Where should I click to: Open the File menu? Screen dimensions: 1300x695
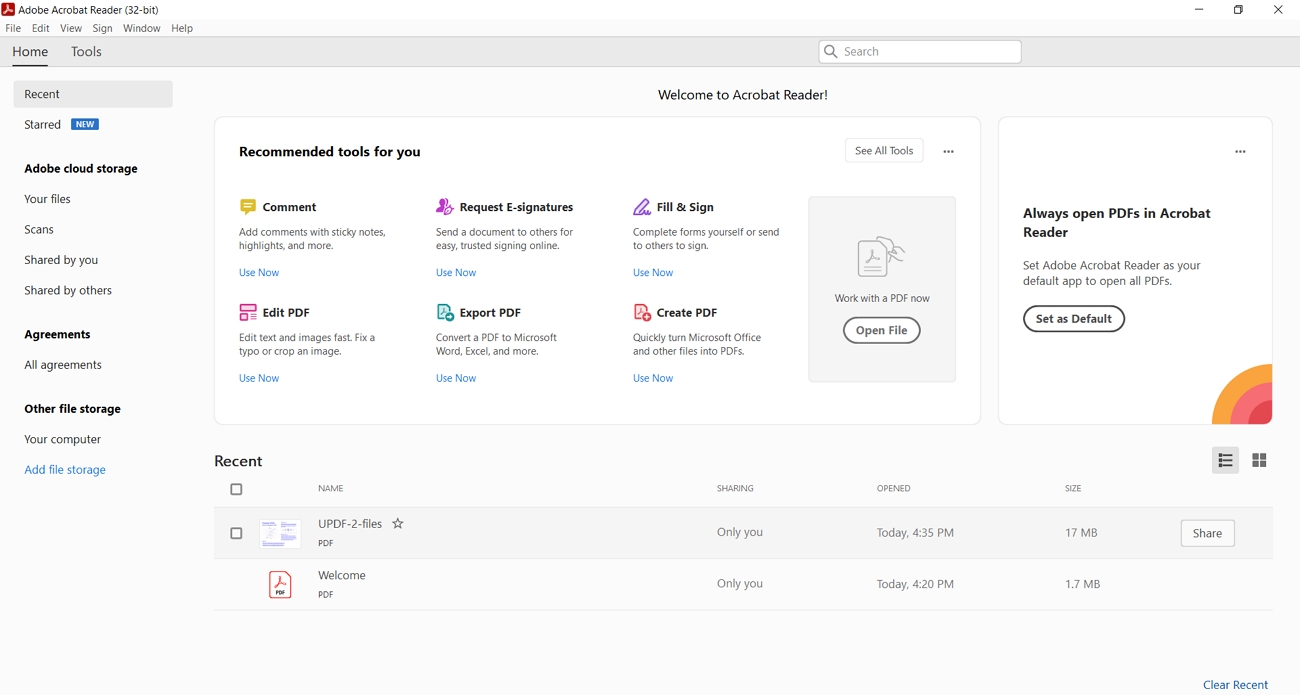pyautogui.click(x=13, y=28)
